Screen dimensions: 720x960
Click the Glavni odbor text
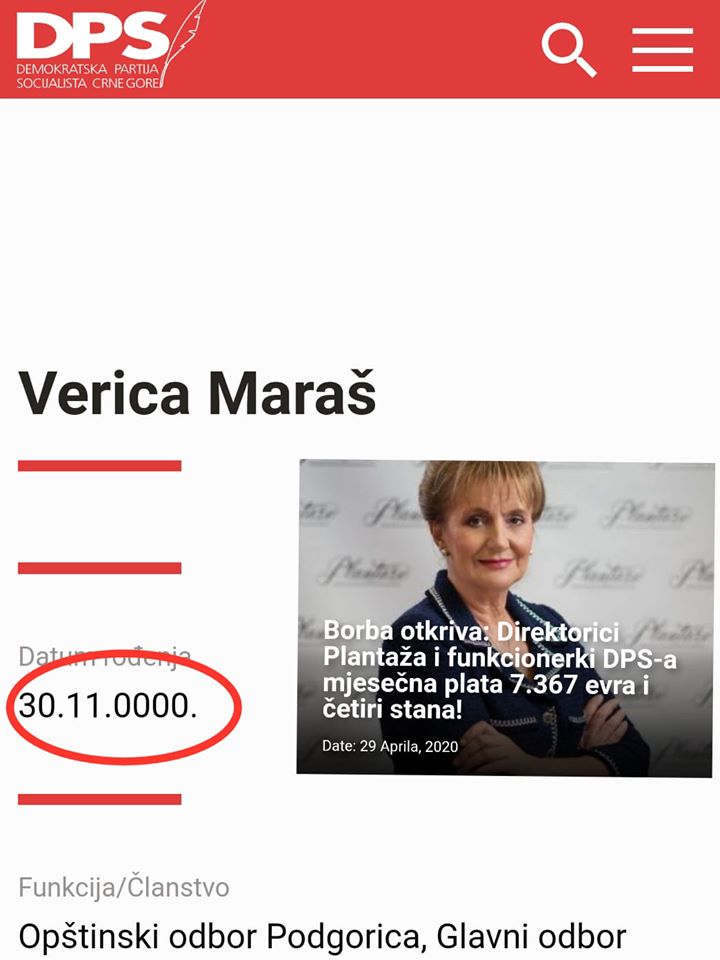click(x=531, y=937)
